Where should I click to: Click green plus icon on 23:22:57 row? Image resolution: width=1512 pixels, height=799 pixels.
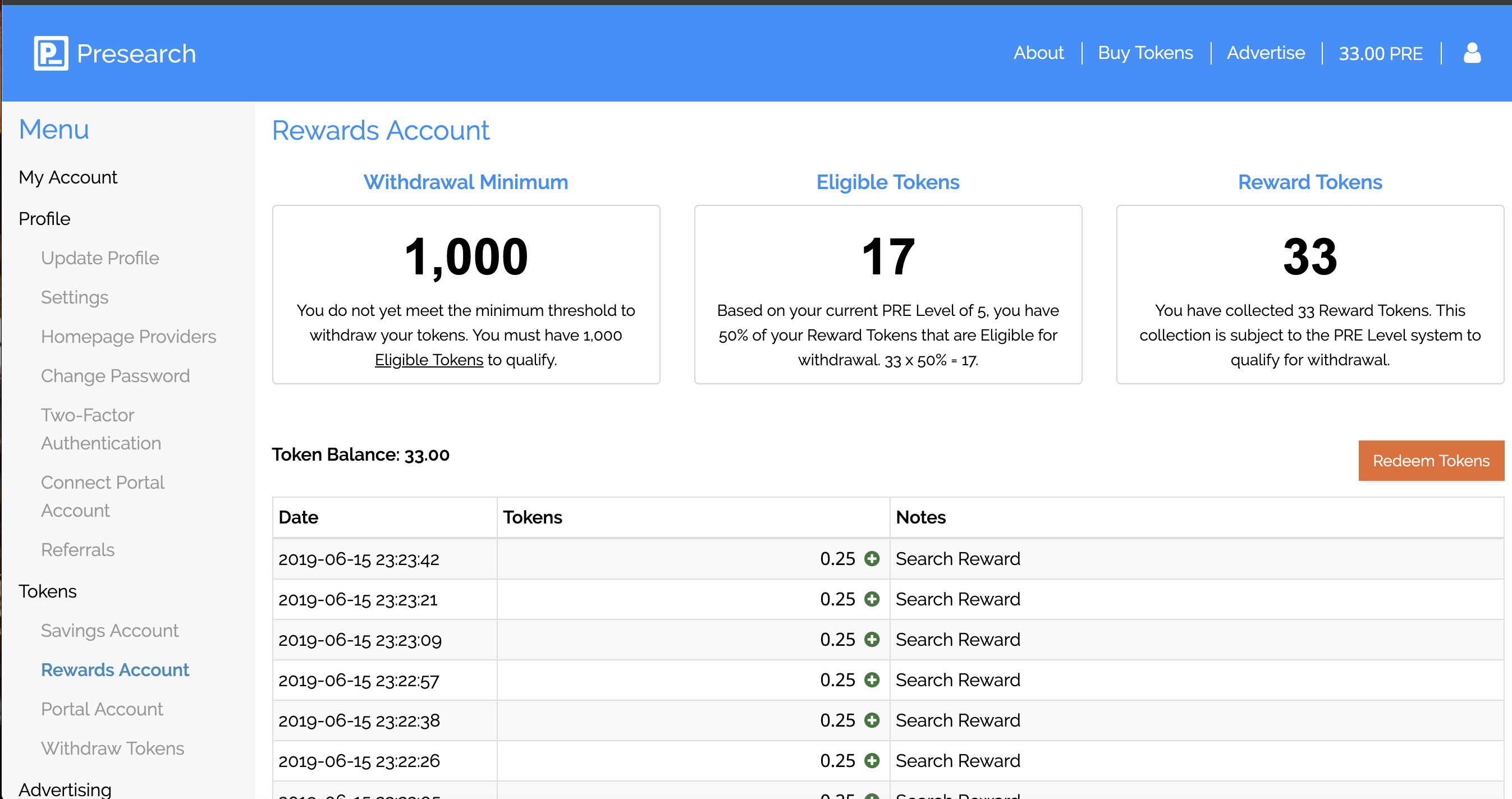point(872,680)
